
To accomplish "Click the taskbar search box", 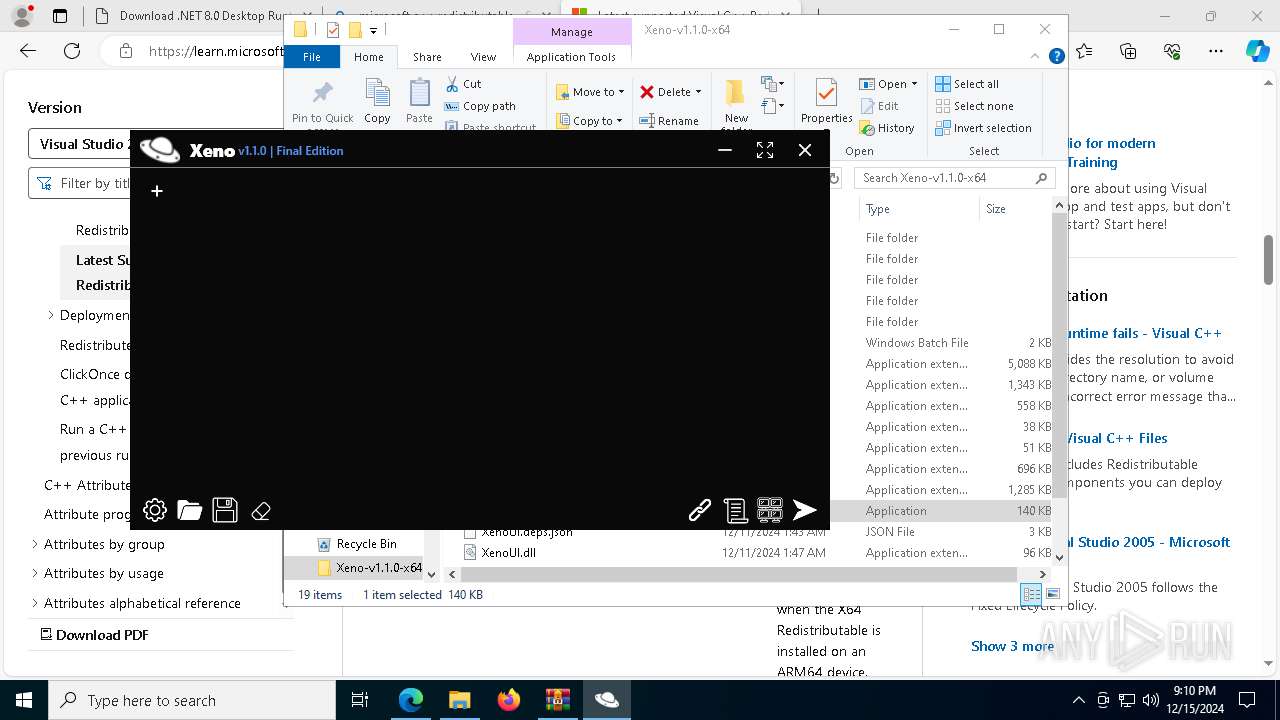I will [x=192, y=700].
